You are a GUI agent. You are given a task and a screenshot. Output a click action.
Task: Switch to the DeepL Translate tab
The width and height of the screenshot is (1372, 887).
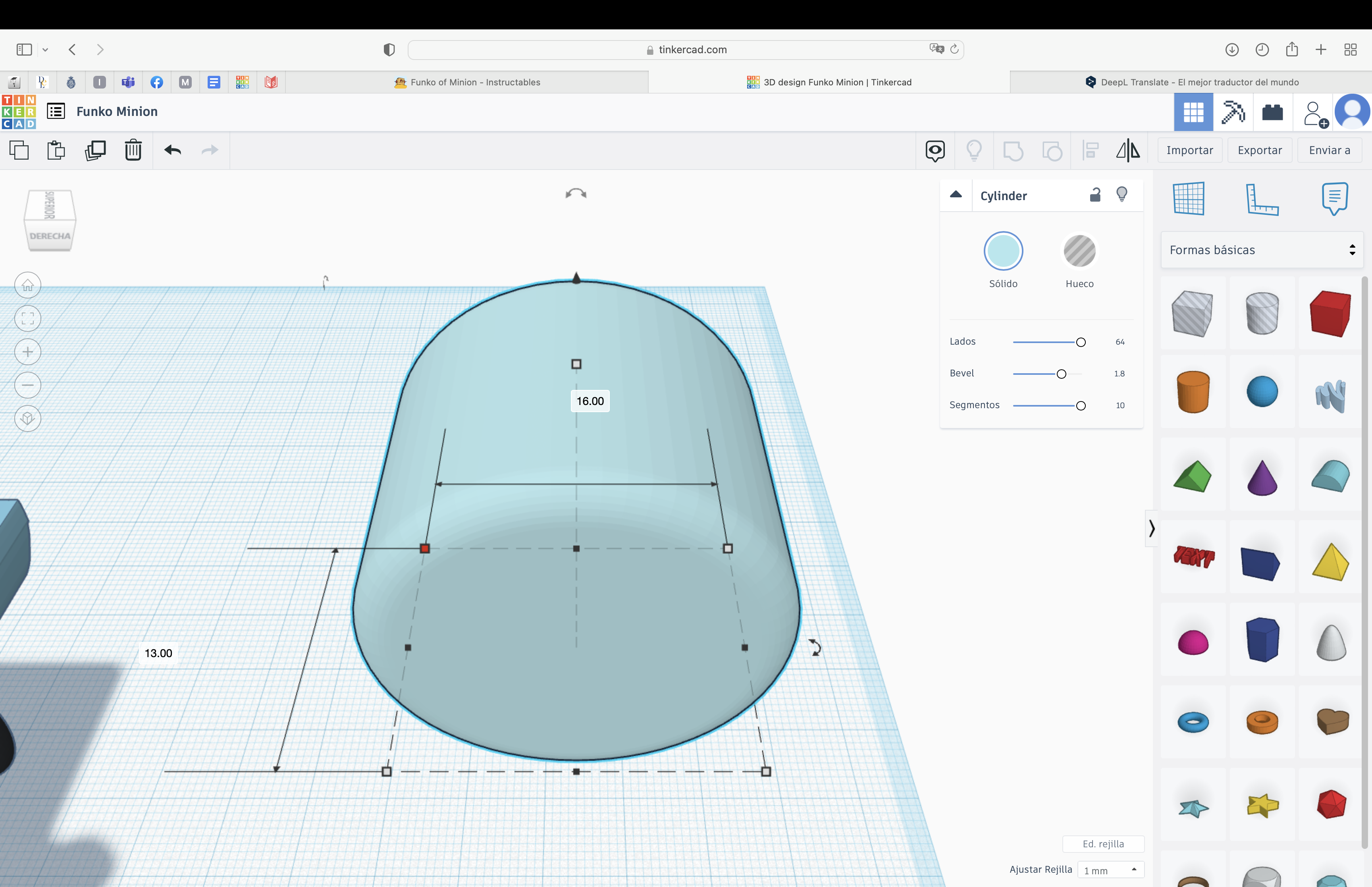pos(1191,82)
